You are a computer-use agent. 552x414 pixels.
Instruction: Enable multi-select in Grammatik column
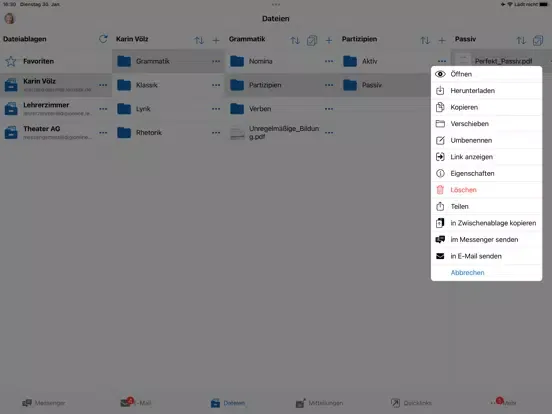[x=312, y=40]
